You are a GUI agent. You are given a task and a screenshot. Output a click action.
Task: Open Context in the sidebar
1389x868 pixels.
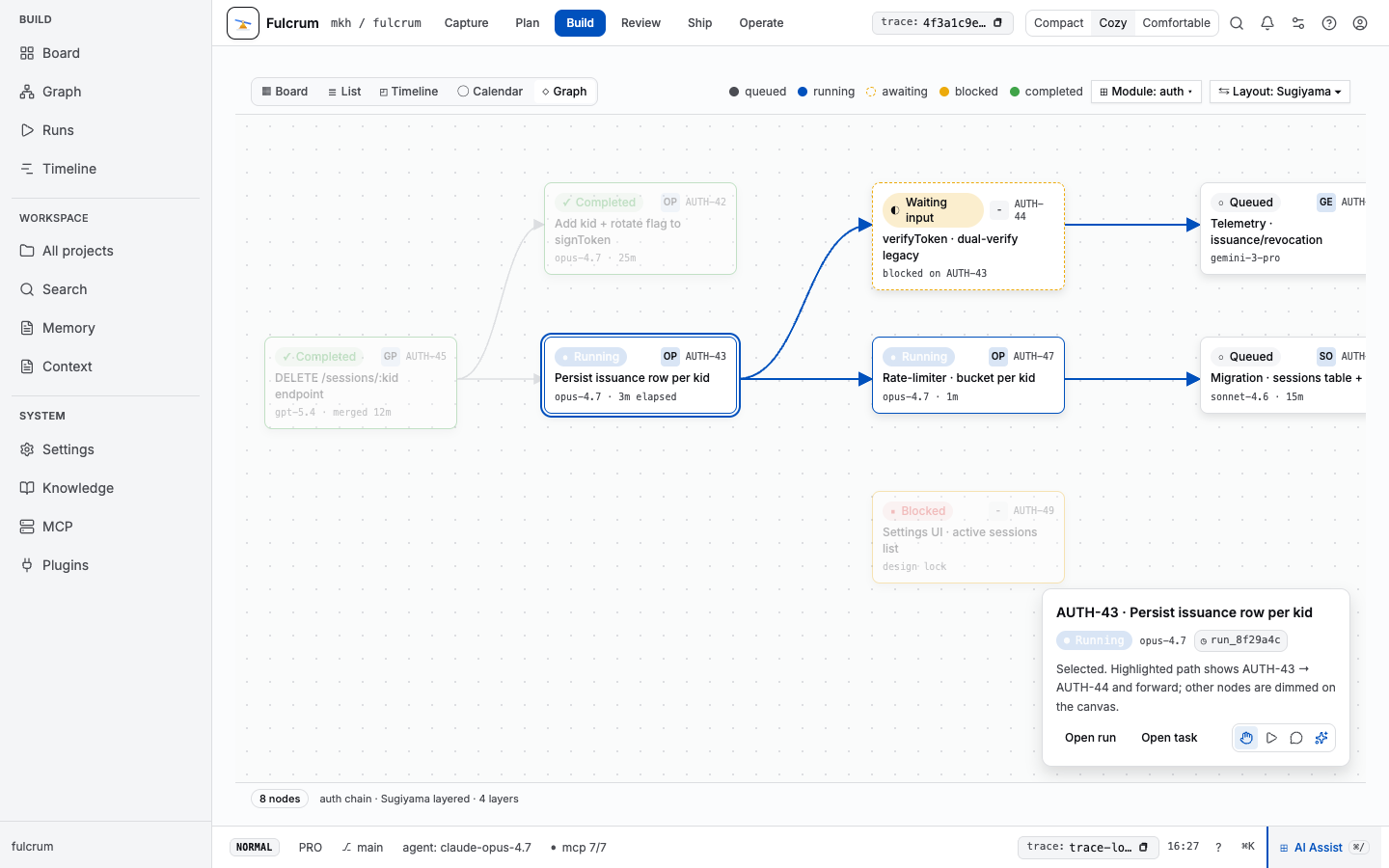(105, 366)
